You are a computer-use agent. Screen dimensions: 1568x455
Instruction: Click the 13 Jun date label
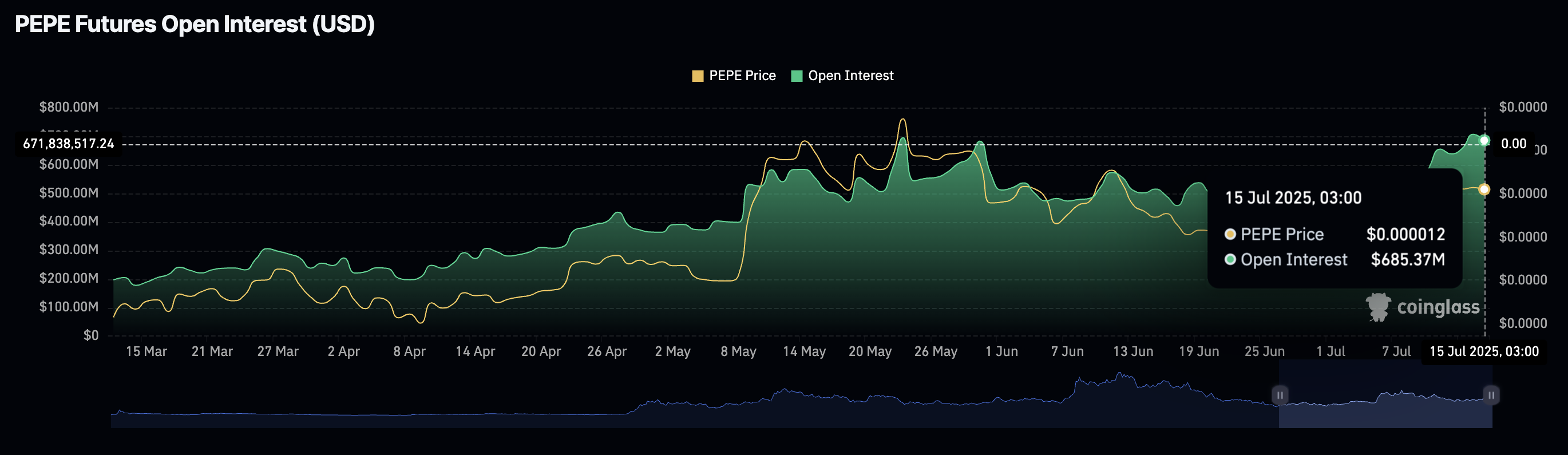pos(1133,351)
